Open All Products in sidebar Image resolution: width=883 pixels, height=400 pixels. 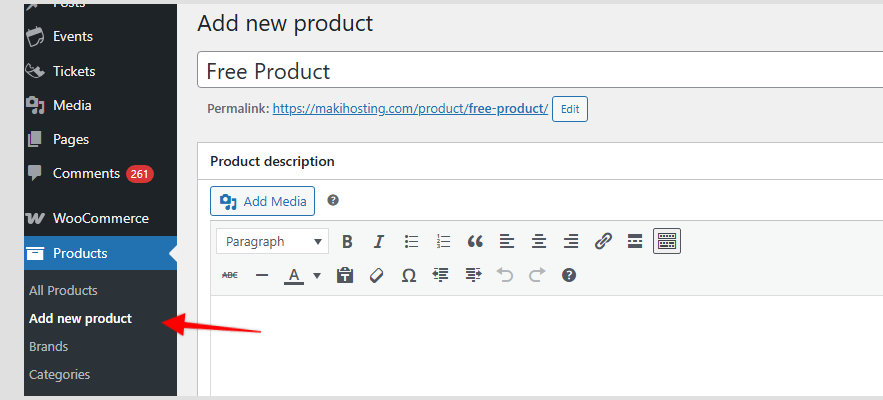coord(63,290)
